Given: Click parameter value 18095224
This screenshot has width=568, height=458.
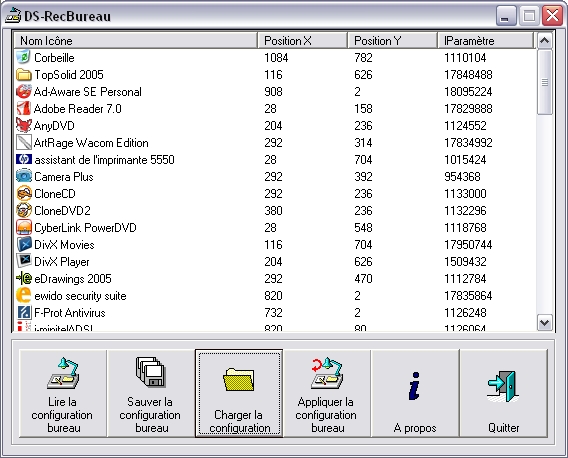Looking at the screenshot, I should point(468,92).
